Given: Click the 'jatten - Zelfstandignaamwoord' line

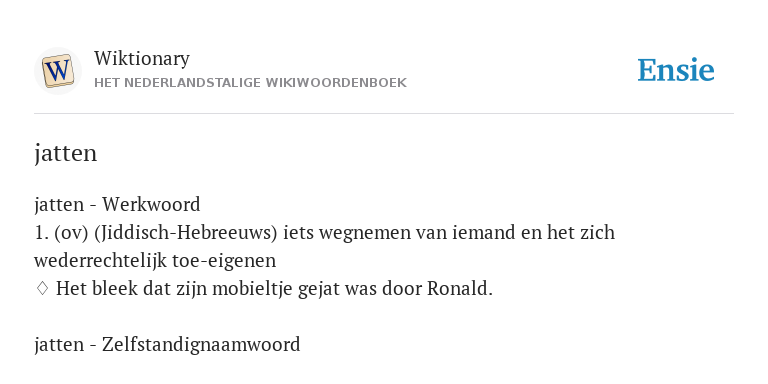Looking at the screenshot, I should pyautogui.click(x=167, y=345).
